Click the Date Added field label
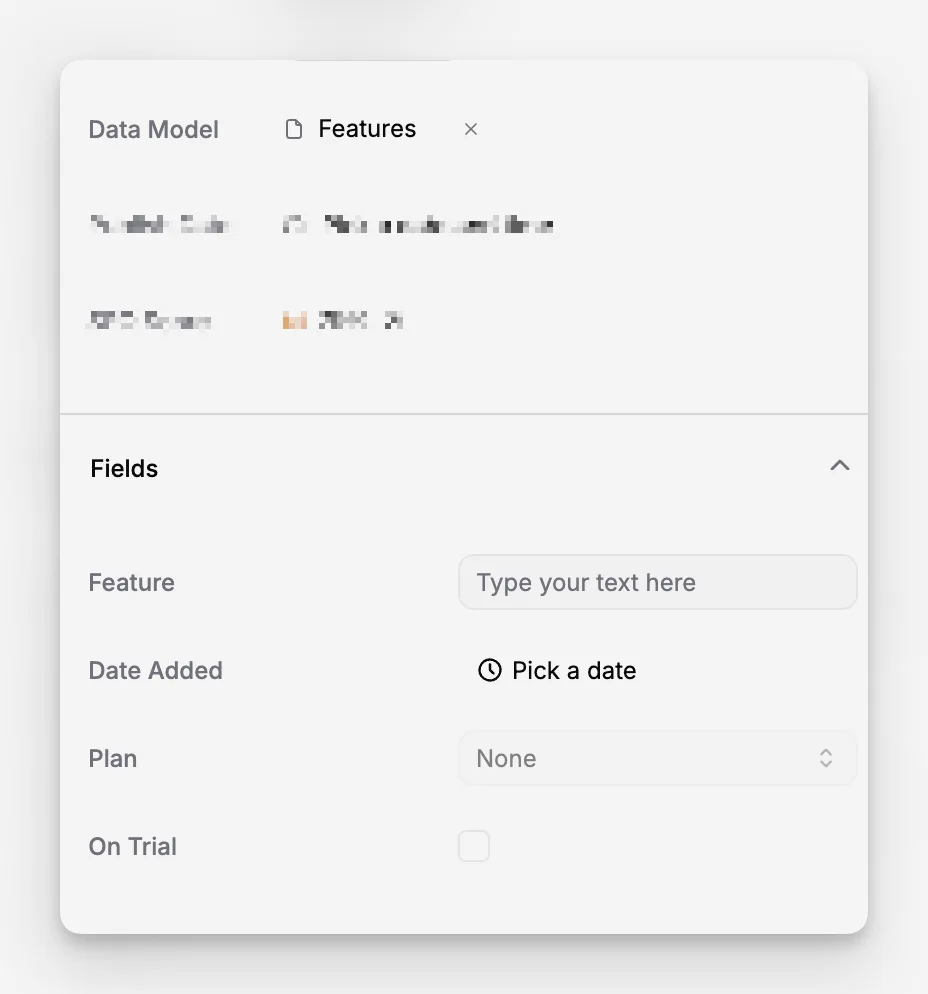Viewport: 928px width, 994px height. tap(155, 670)
